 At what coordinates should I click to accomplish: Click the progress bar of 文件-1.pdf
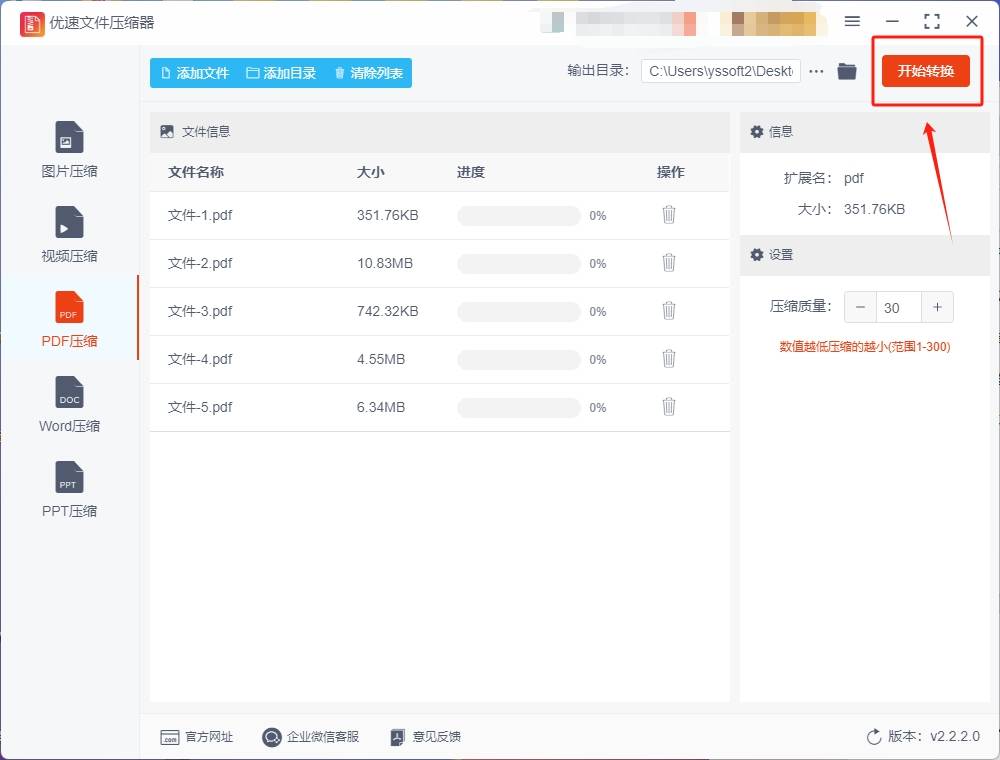(x=518, y=216)
